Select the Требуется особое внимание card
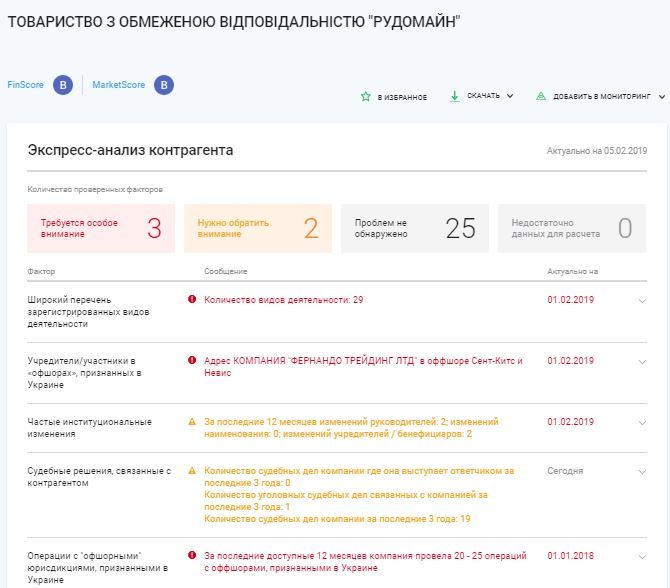This screenshot has height=588, width=670. point(101,228)
